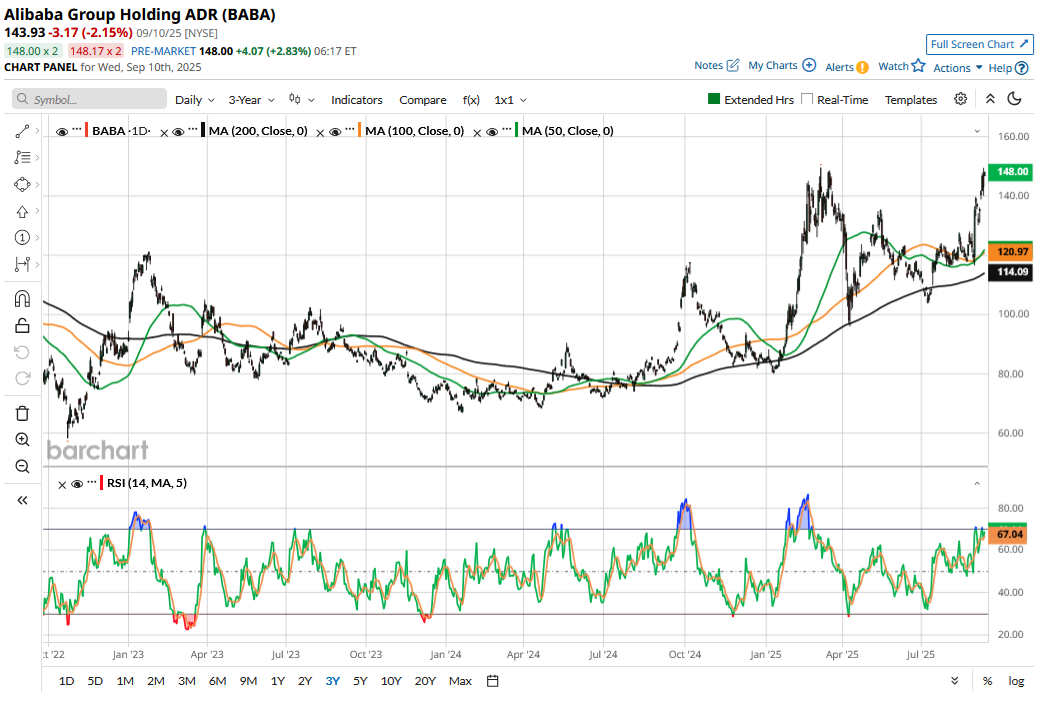Click the MA 100 orange color swatch
Image resolution: width=1040 pixels, height=704 pixels.
click(359, 130)
